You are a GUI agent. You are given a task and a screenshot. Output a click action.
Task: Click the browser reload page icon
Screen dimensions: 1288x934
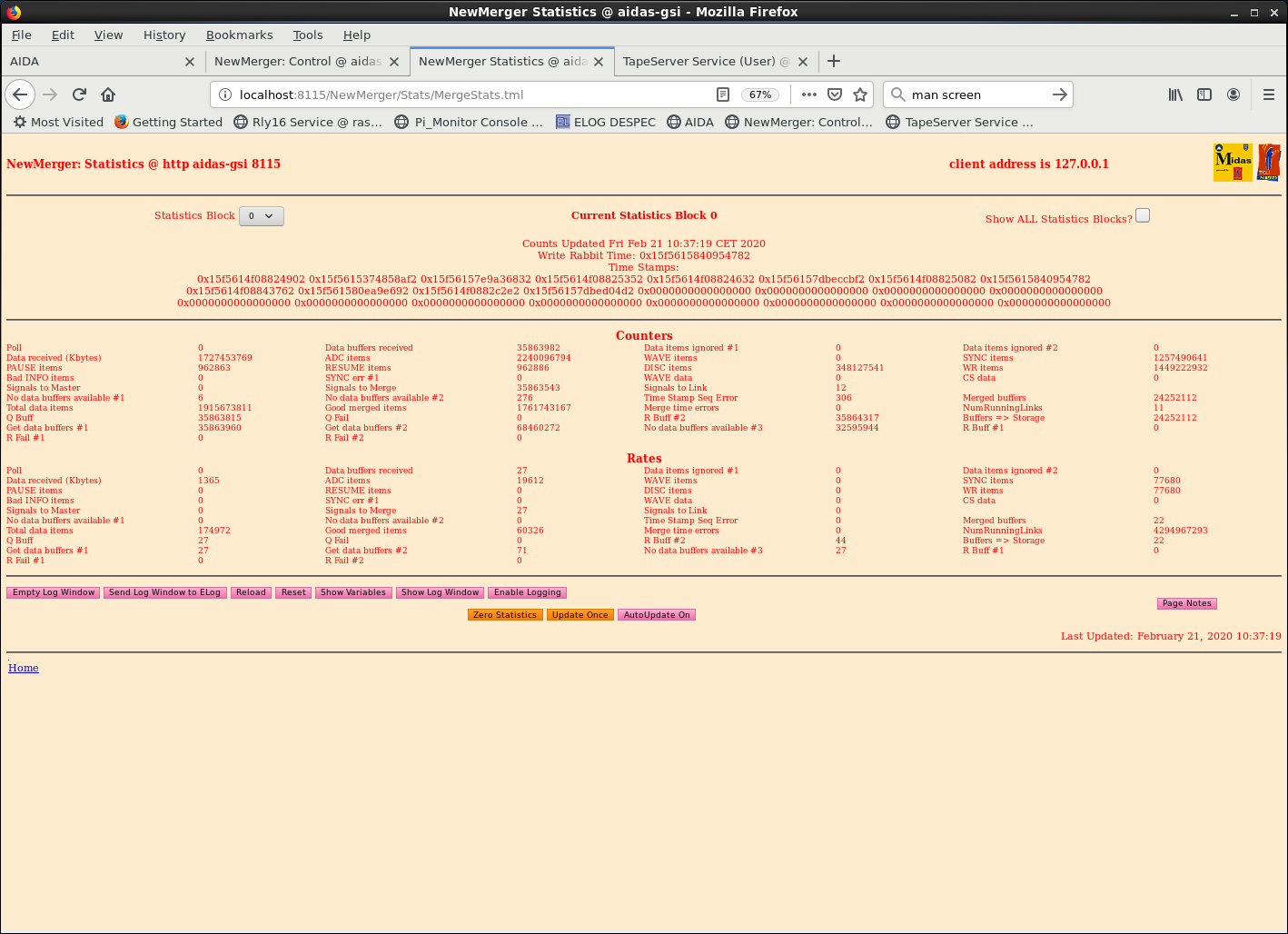pyautogui.click(x=79, y=94)
